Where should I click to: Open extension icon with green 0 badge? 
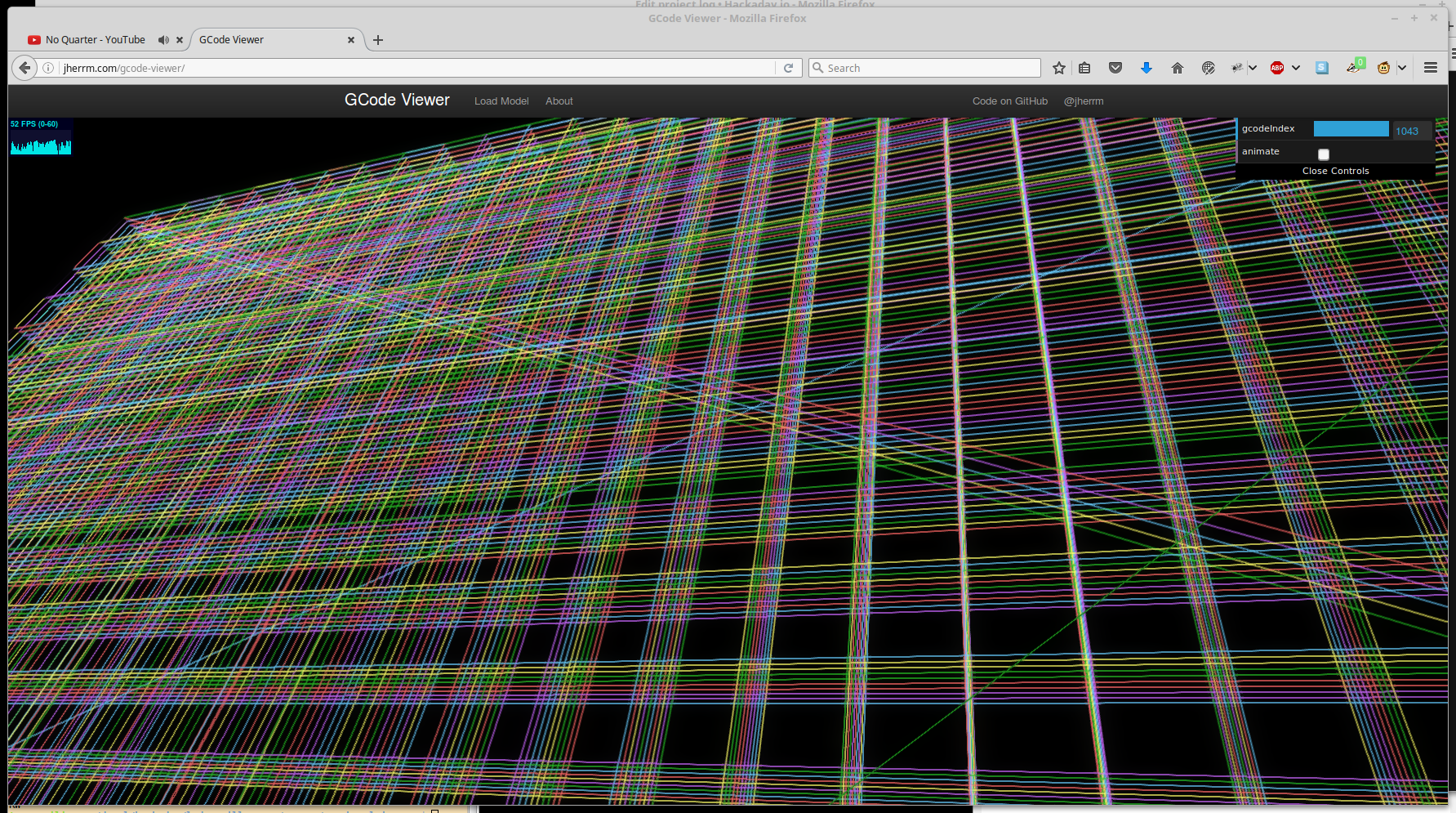pos(1355,66)
